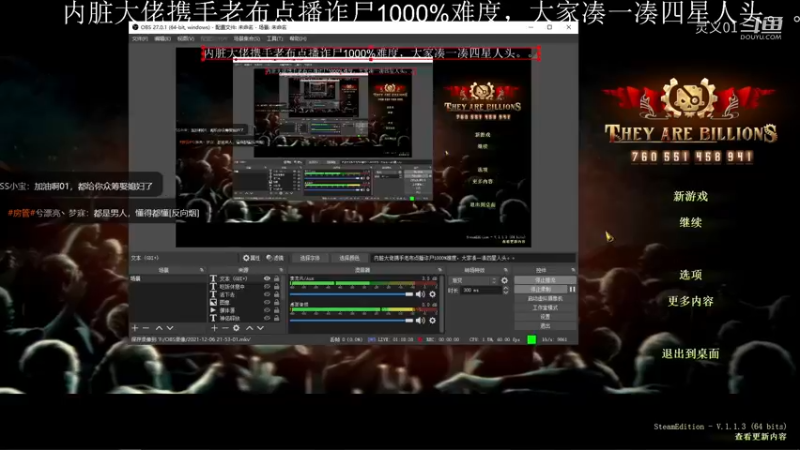Pause recording with the pause icon
The image size is (800, 450).
click(572, 289)
